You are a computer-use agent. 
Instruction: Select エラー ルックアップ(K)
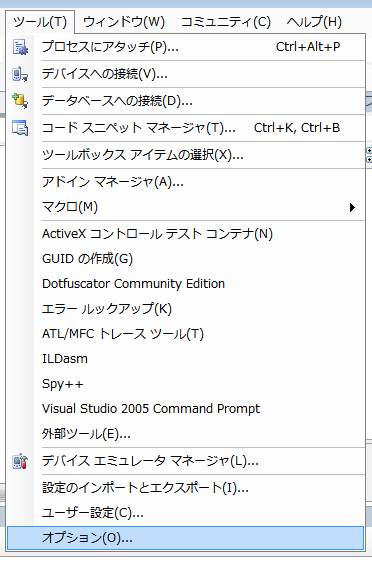click(186, 309)
